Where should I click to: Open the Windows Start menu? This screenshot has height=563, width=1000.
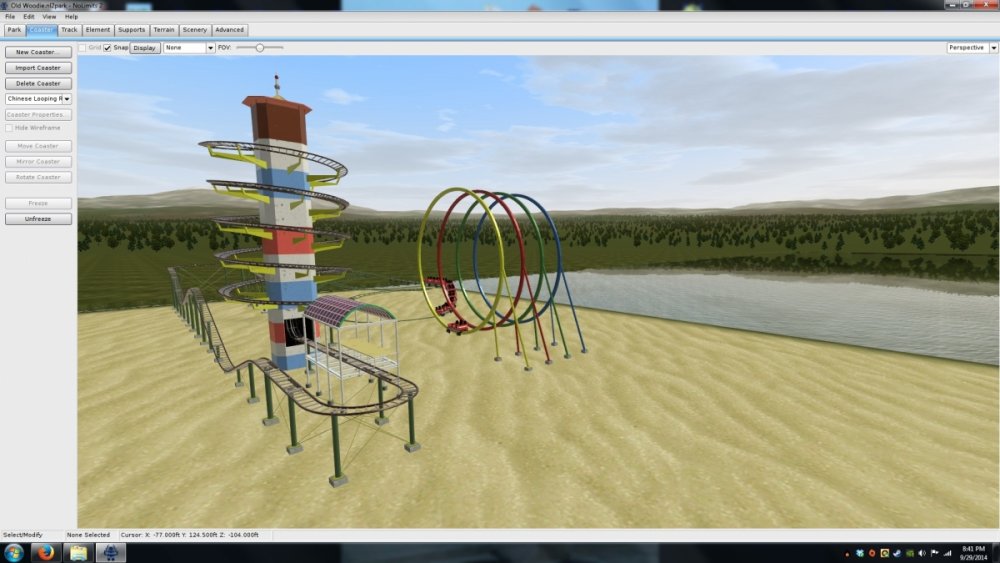[x=14, y=552]
